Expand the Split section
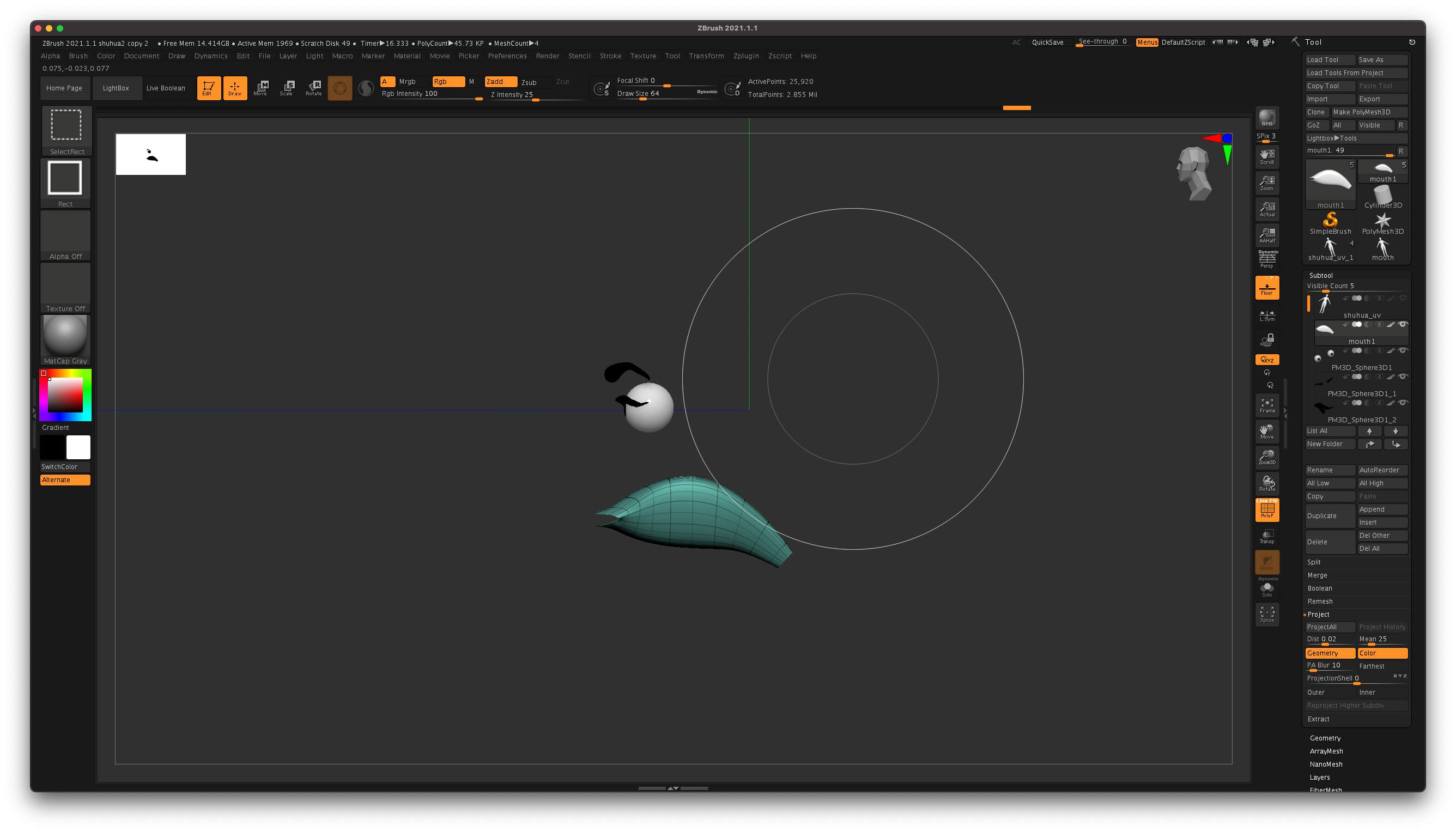This screenshot has height=832, width=1456. (1314, 562)
